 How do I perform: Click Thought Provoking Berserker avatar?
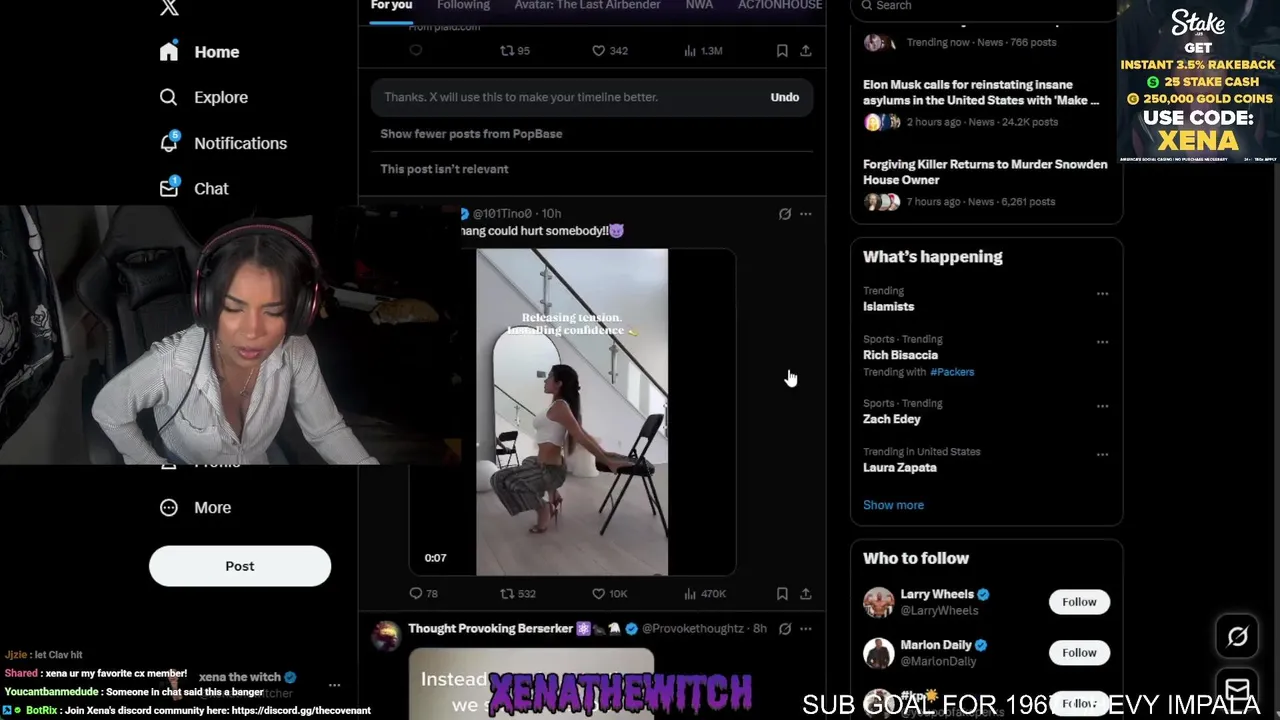coord(386,637)
